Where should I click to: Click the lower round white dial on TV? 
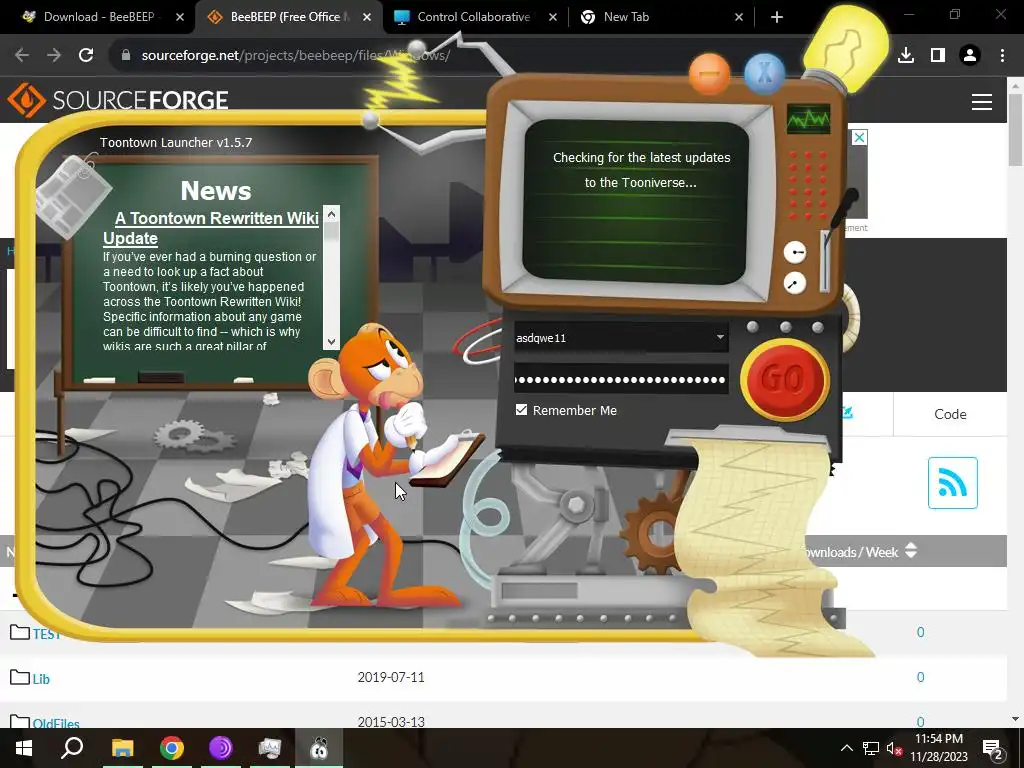(x=794, y=283)
